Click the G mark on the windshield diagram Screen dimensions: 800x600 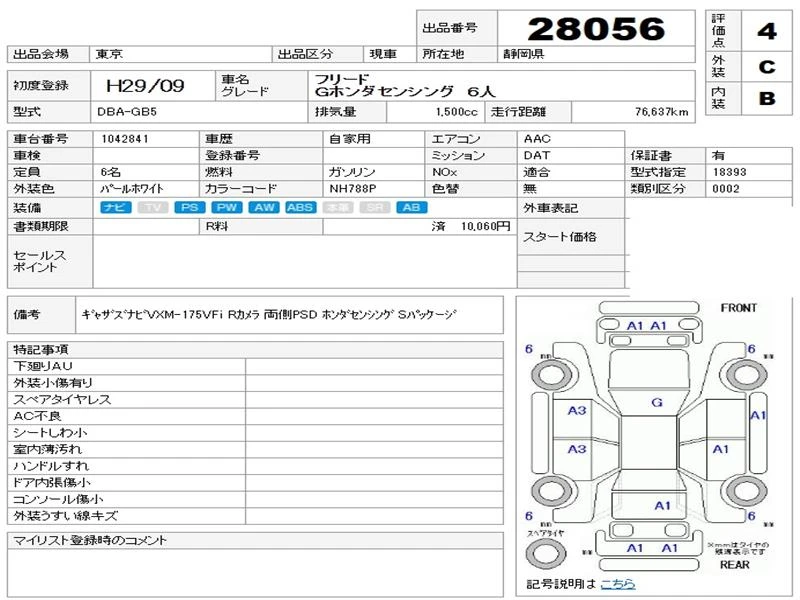tap(657, 403)
